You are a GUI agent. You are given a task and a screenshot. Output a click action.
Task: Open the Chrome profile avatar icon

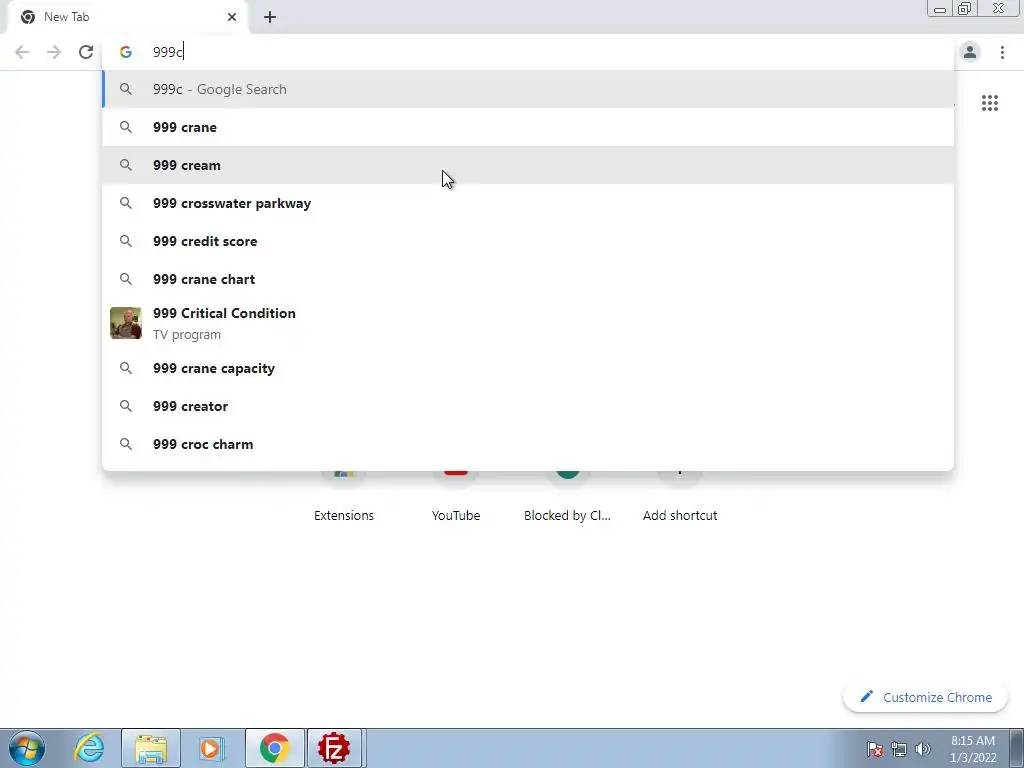(x=970, y=52)
